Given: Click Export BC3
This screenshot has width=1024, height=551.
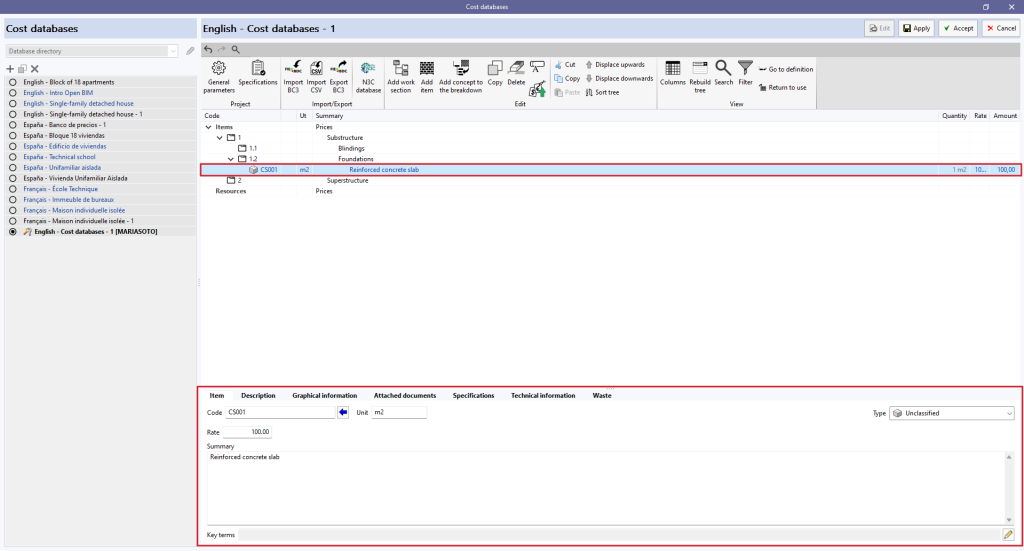Looking at the screenshot, I should tap(338, 76).
